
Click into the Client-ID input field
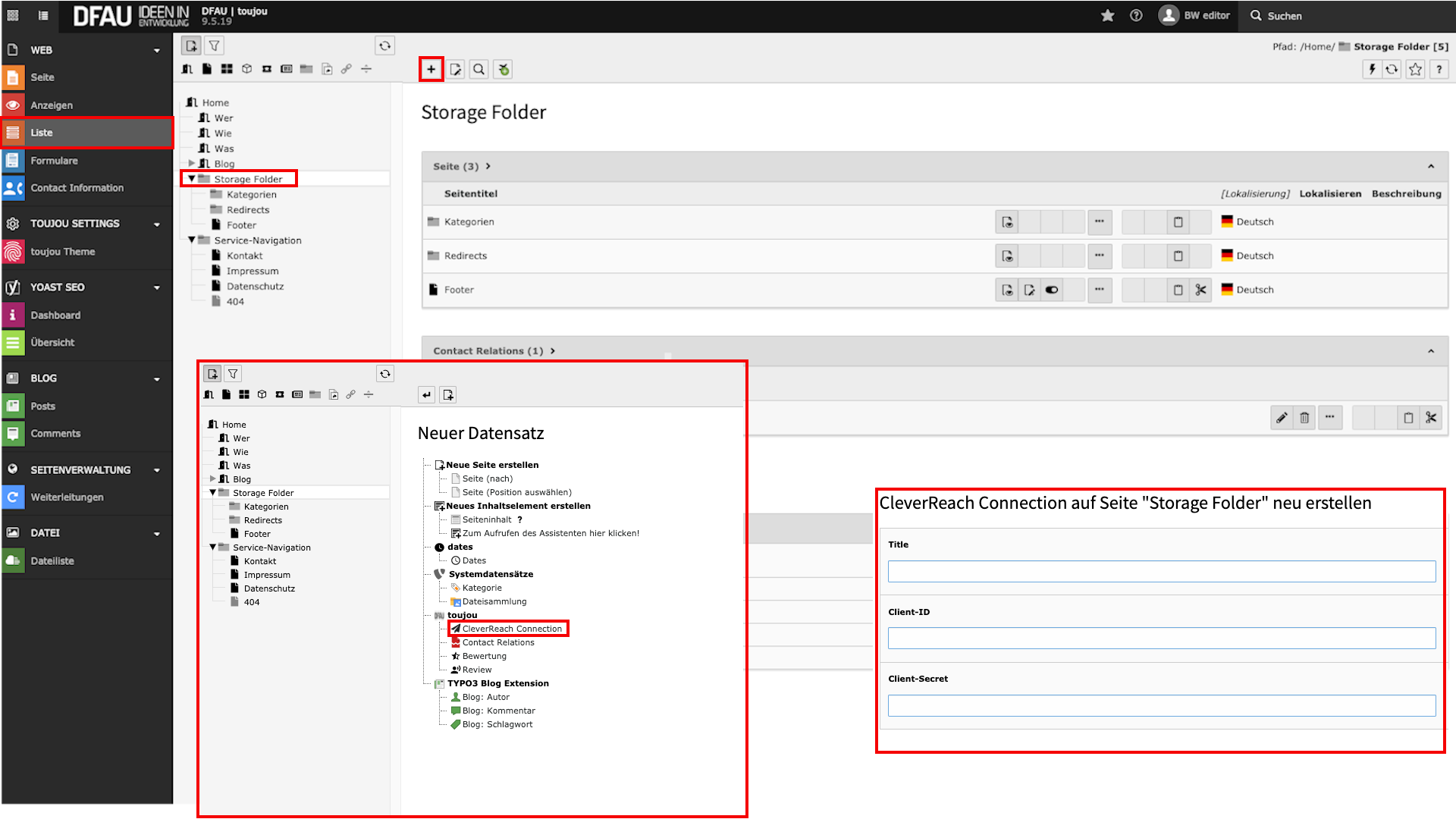tap(1161, 639)
